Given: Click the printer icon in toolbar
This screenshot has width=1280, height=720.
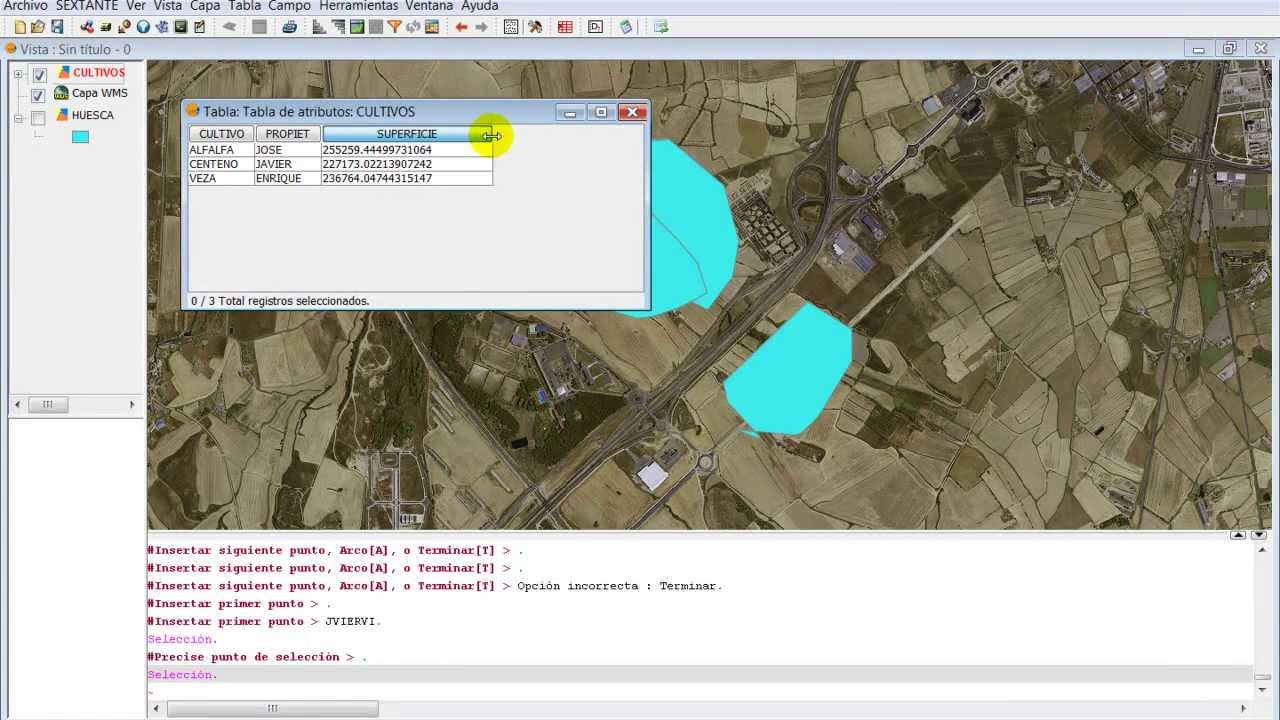Looking at the screenshot, I should 289,27.
